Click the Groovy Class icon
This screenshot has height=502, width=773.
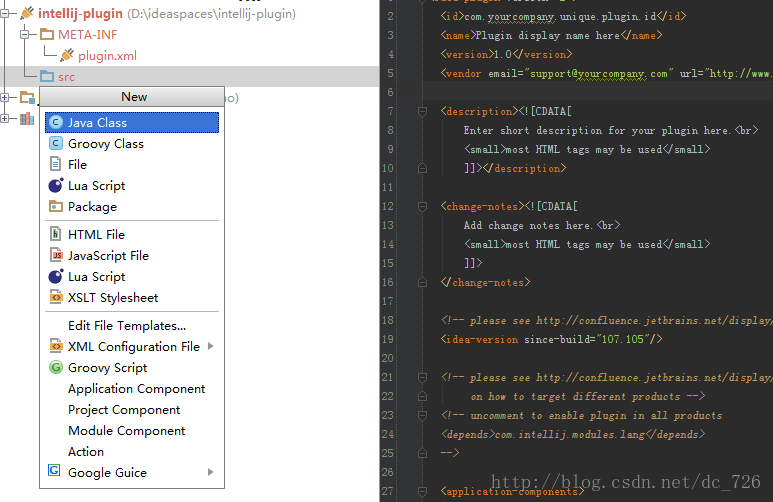coord(56,144)
